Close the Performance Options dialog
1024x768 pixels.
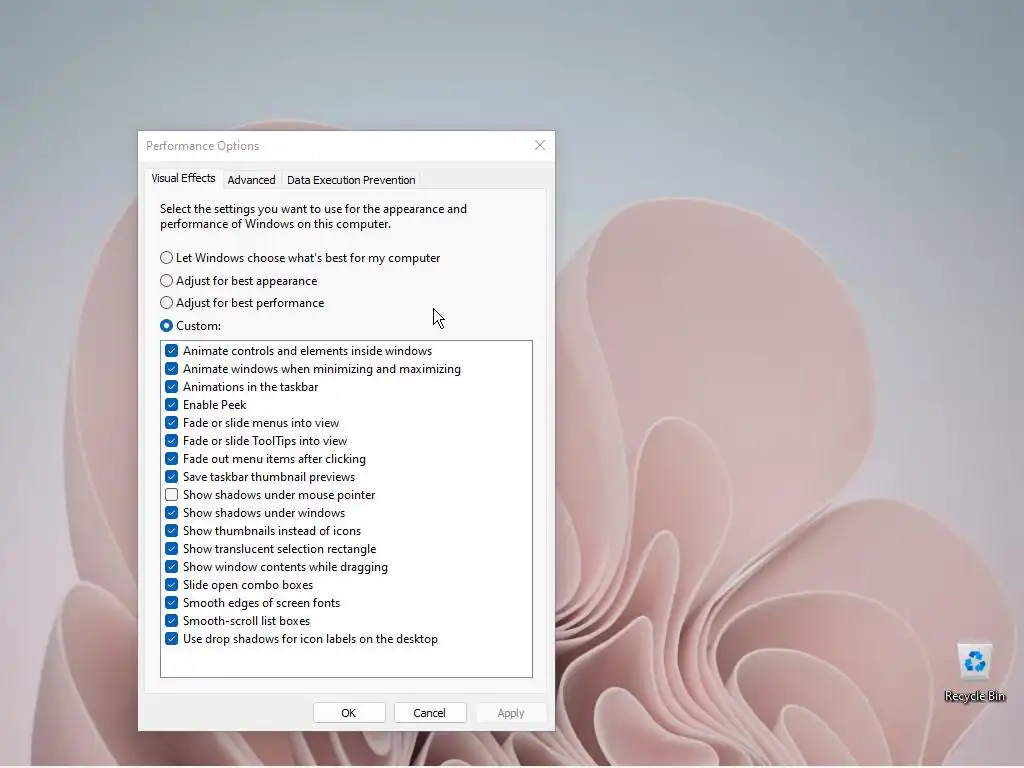(x=539, y=145)
